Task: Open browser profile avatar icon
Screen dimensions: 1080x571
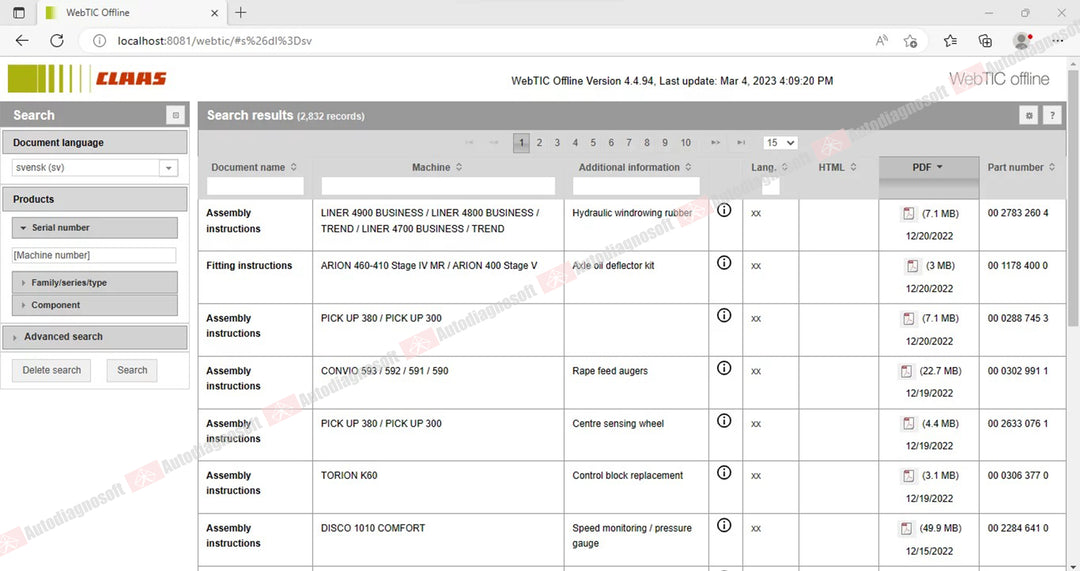Action: click(x=1021, y=41)
